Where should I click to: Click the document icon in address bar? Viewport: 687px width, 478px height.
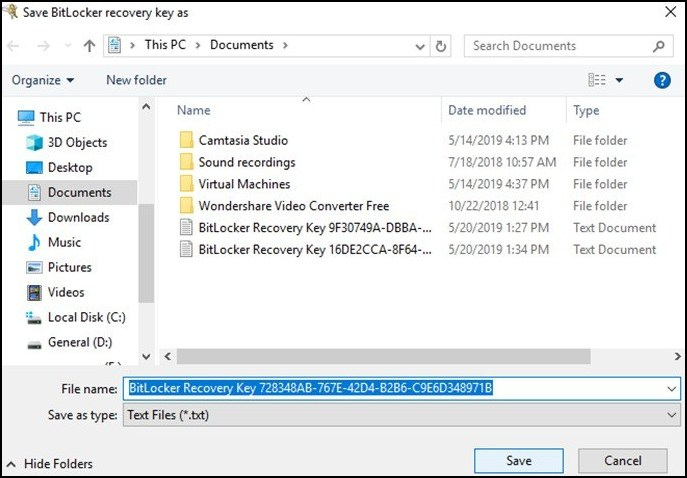(x=114, y=45)
